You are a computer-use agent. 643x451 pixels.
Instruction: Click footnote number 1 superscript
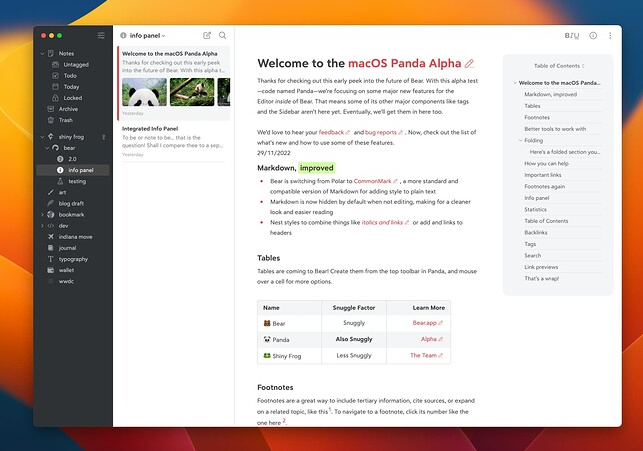(x=330, y=409)
